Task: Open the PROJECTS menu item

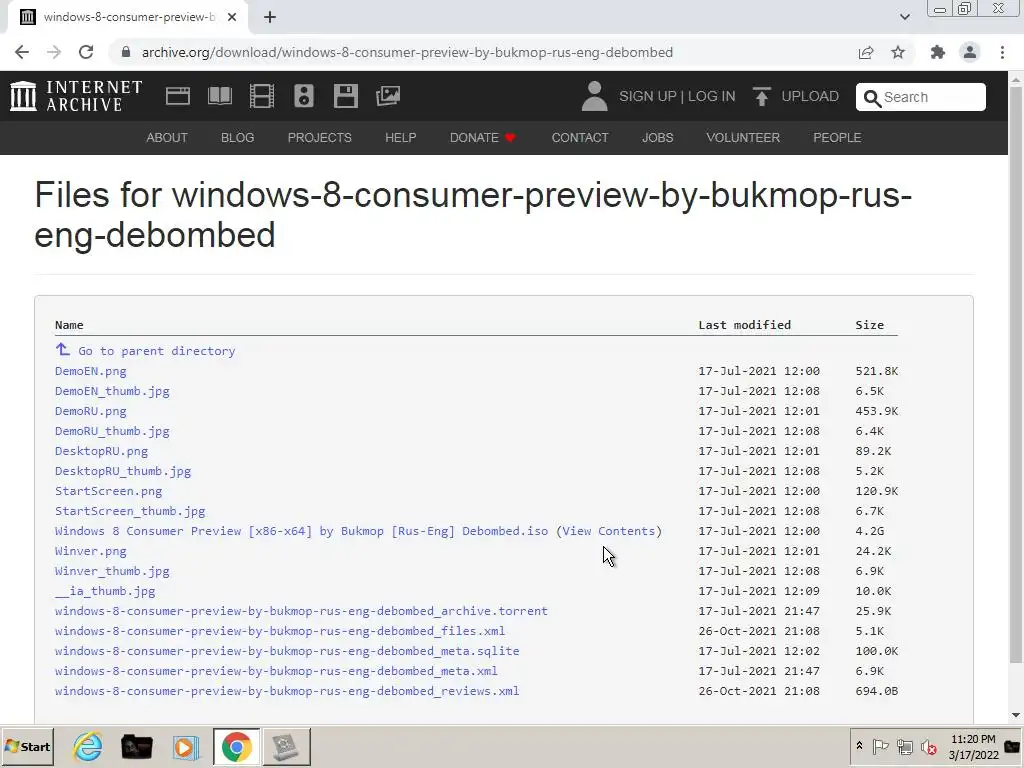Action: [x=319, y=138]
